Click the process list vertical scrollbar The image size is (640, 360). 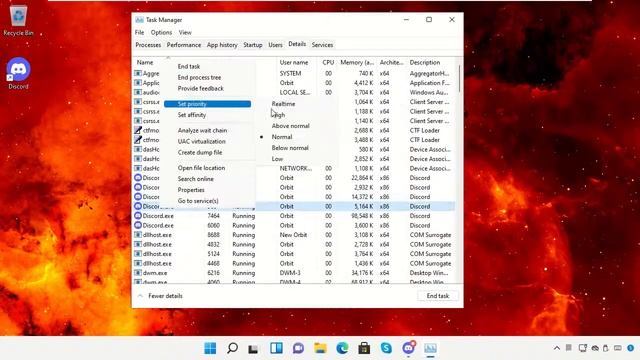(x=460, y=78)
